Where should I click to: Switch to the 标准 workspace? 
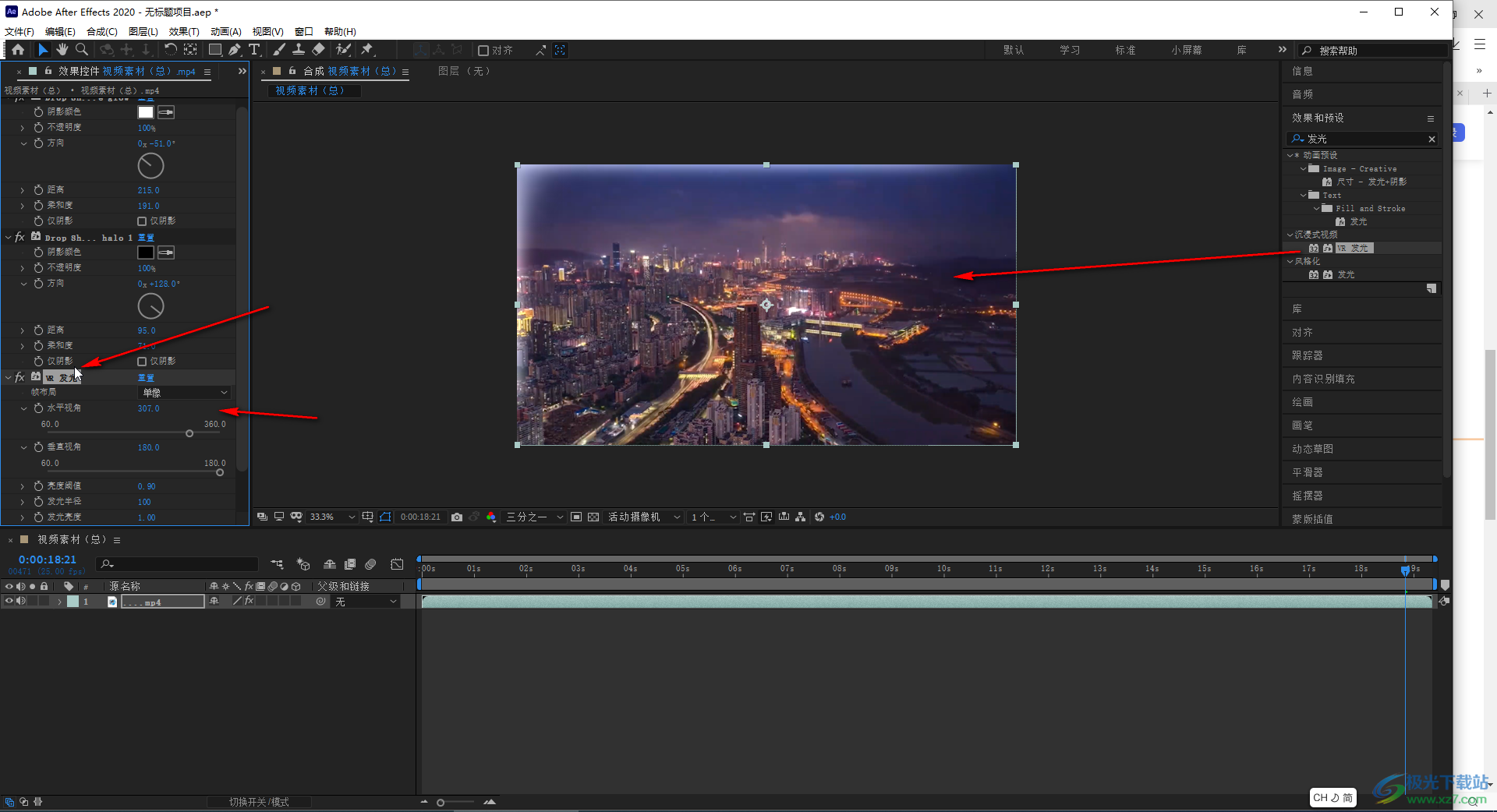[1125, 50]
